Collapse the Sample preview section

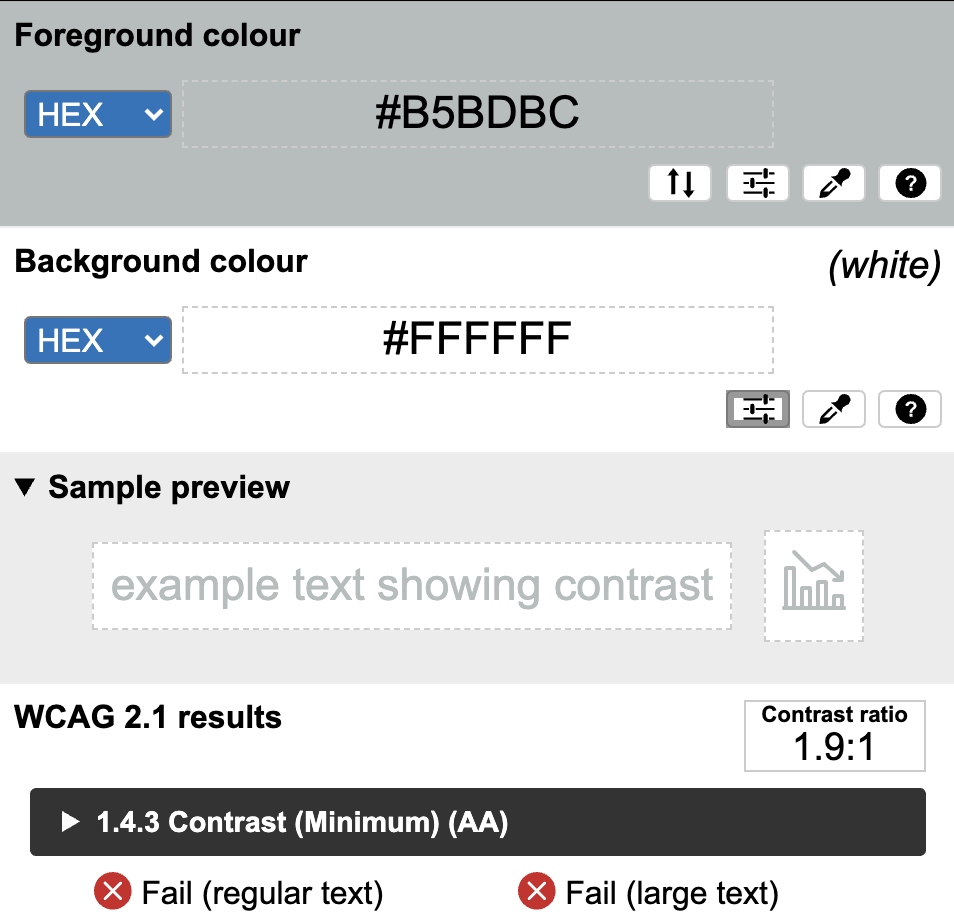[x=154, y=487]
